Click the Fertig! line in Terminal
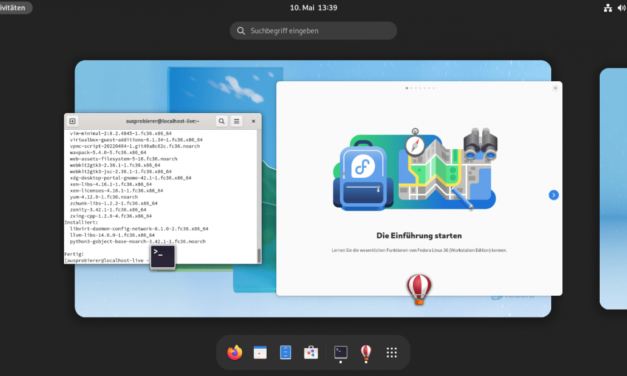This screenshot has height=376, width=627. pos(74,254)
